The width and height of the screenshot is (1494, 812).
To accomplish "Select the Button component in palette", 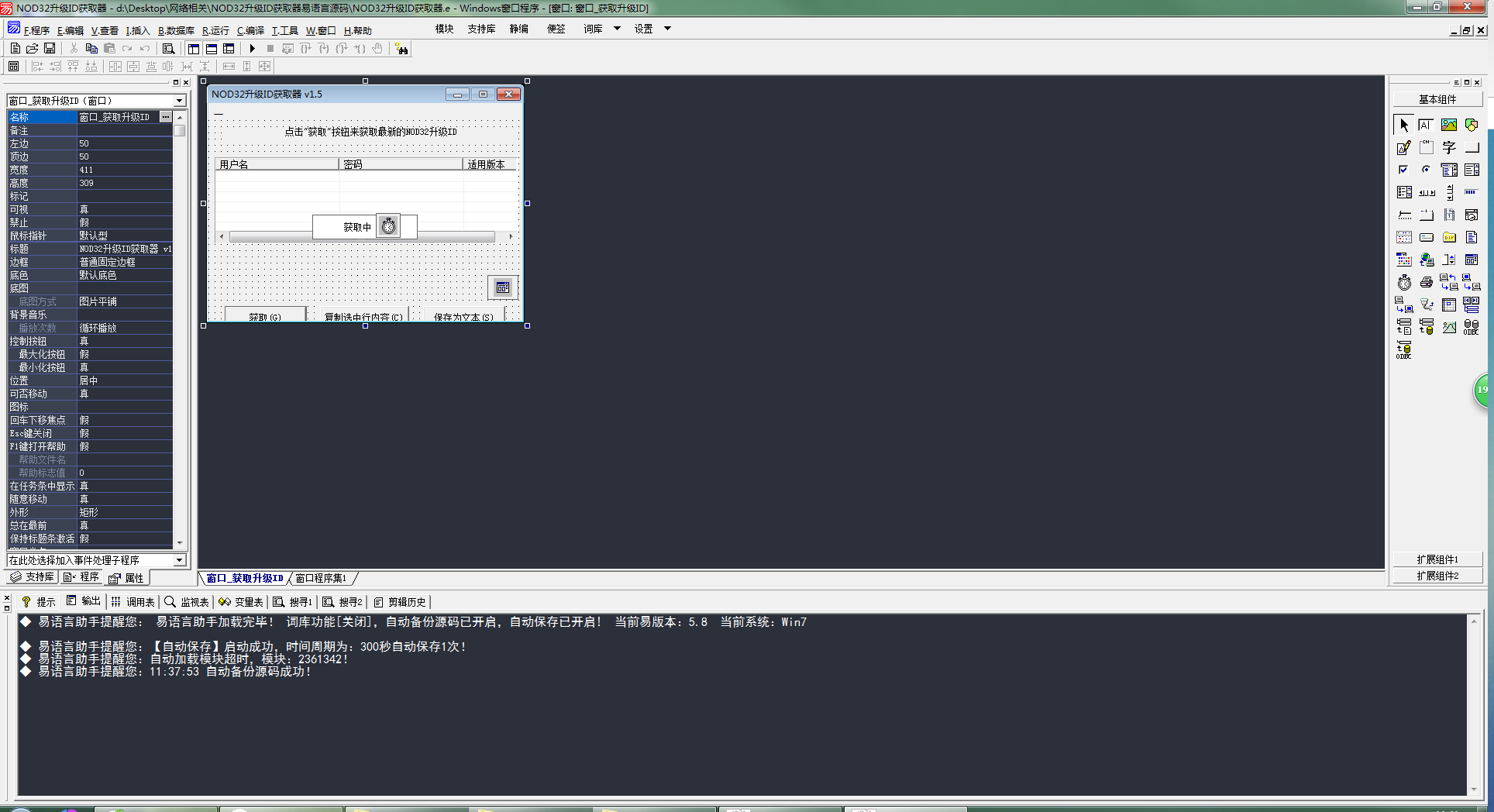I will click(1472, 147).
